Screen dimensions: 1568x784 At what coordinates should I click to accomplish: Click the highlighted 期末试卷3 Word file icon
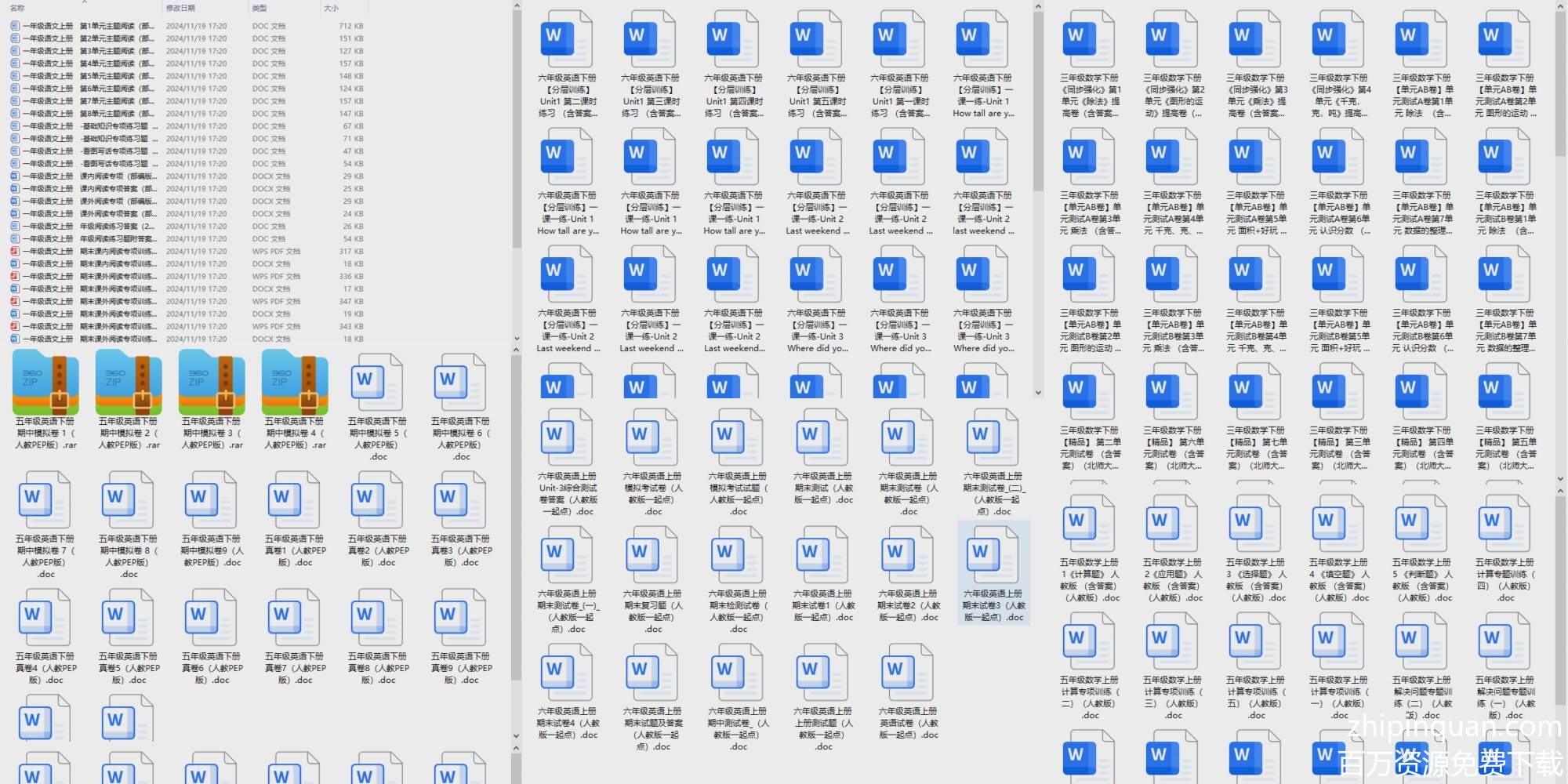993,556
